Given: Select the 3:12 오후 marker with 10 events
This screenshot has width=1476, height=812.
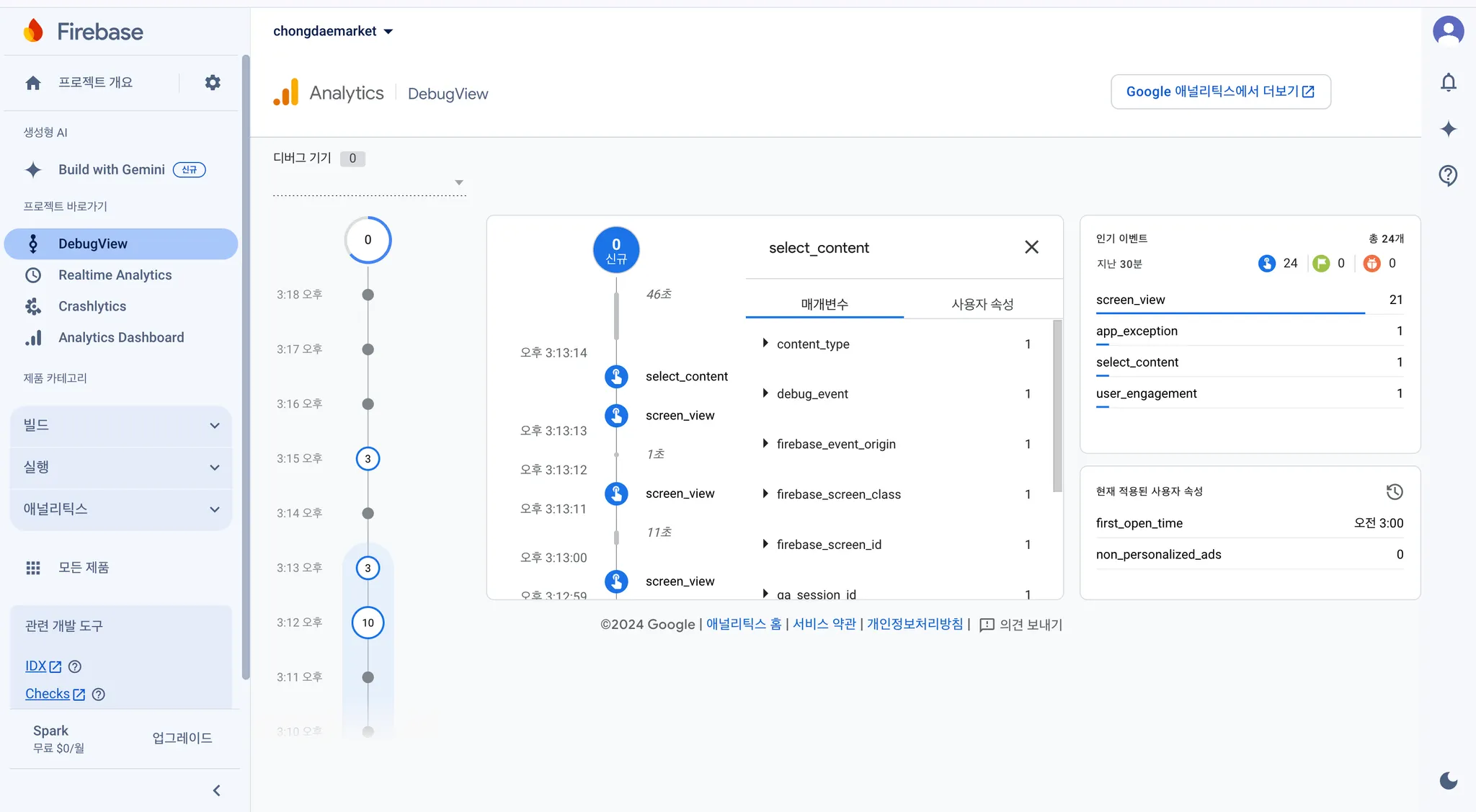Looking at the screenshot, I should click(368, 623).
